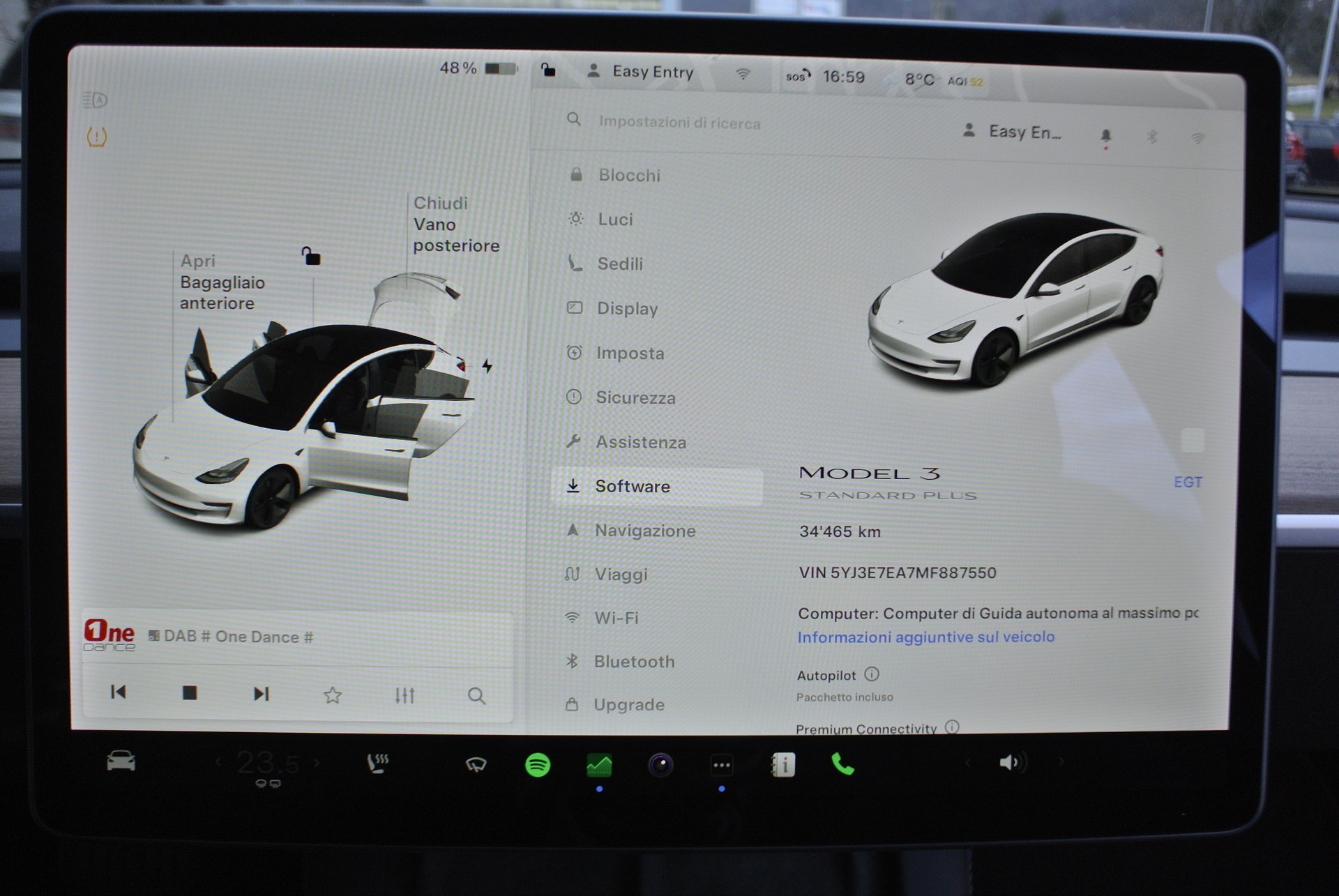
Task: Open the audio equalizer settings
Action: click(404, 695)
